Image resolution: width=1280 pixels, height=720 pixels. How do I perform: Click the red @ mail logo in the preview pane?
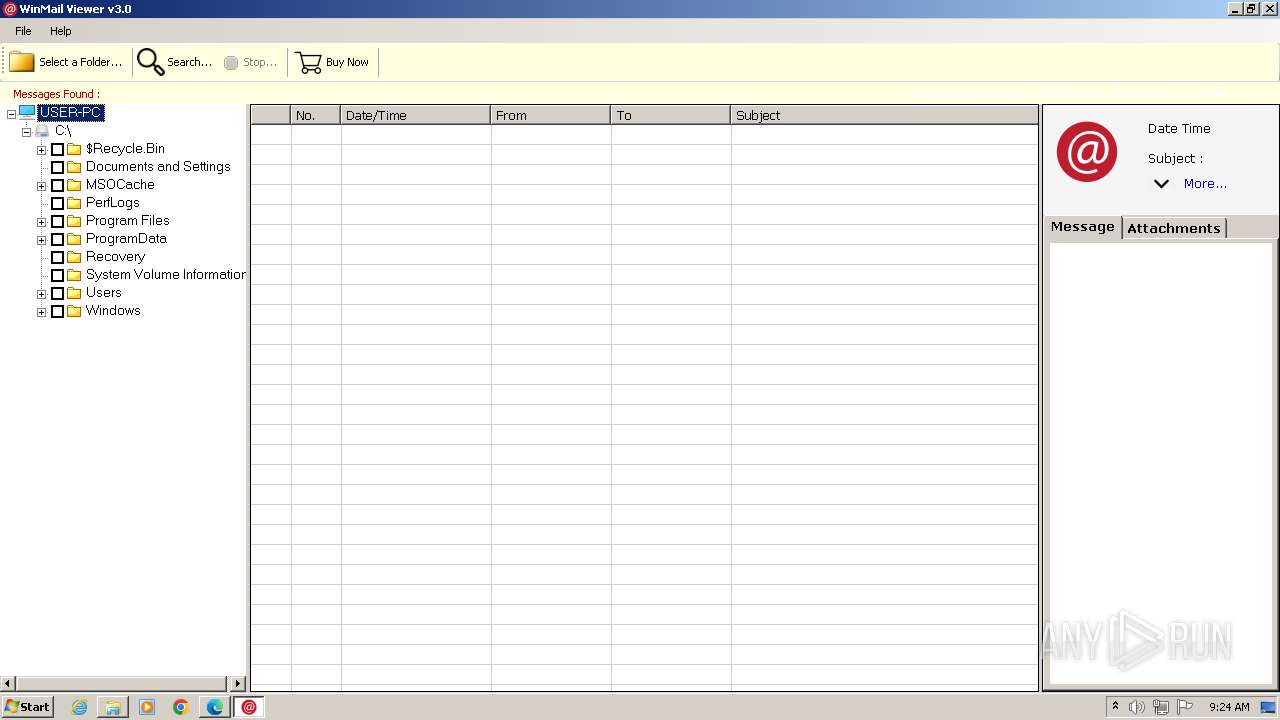click(1087, 152)
